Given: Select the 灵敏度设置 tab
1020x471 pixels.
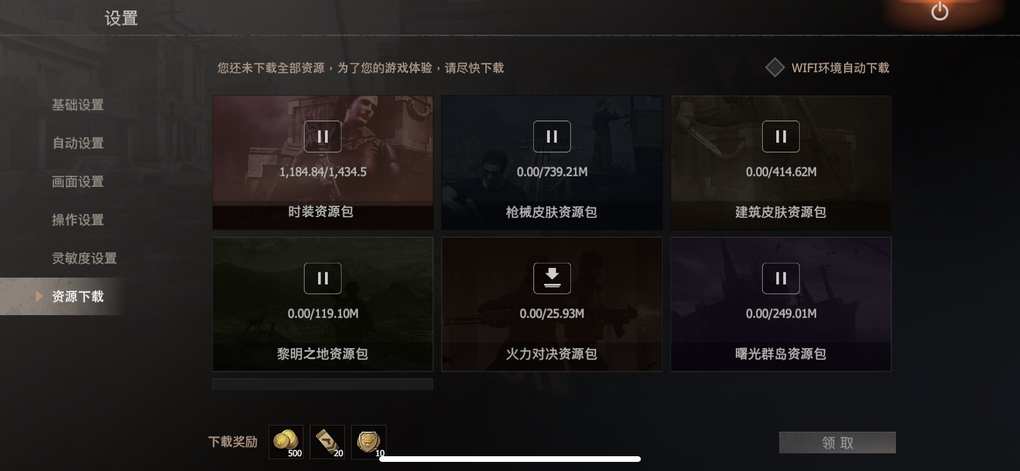Looking at the screenshot, I should pyautogui.click(x=85, y=258).
